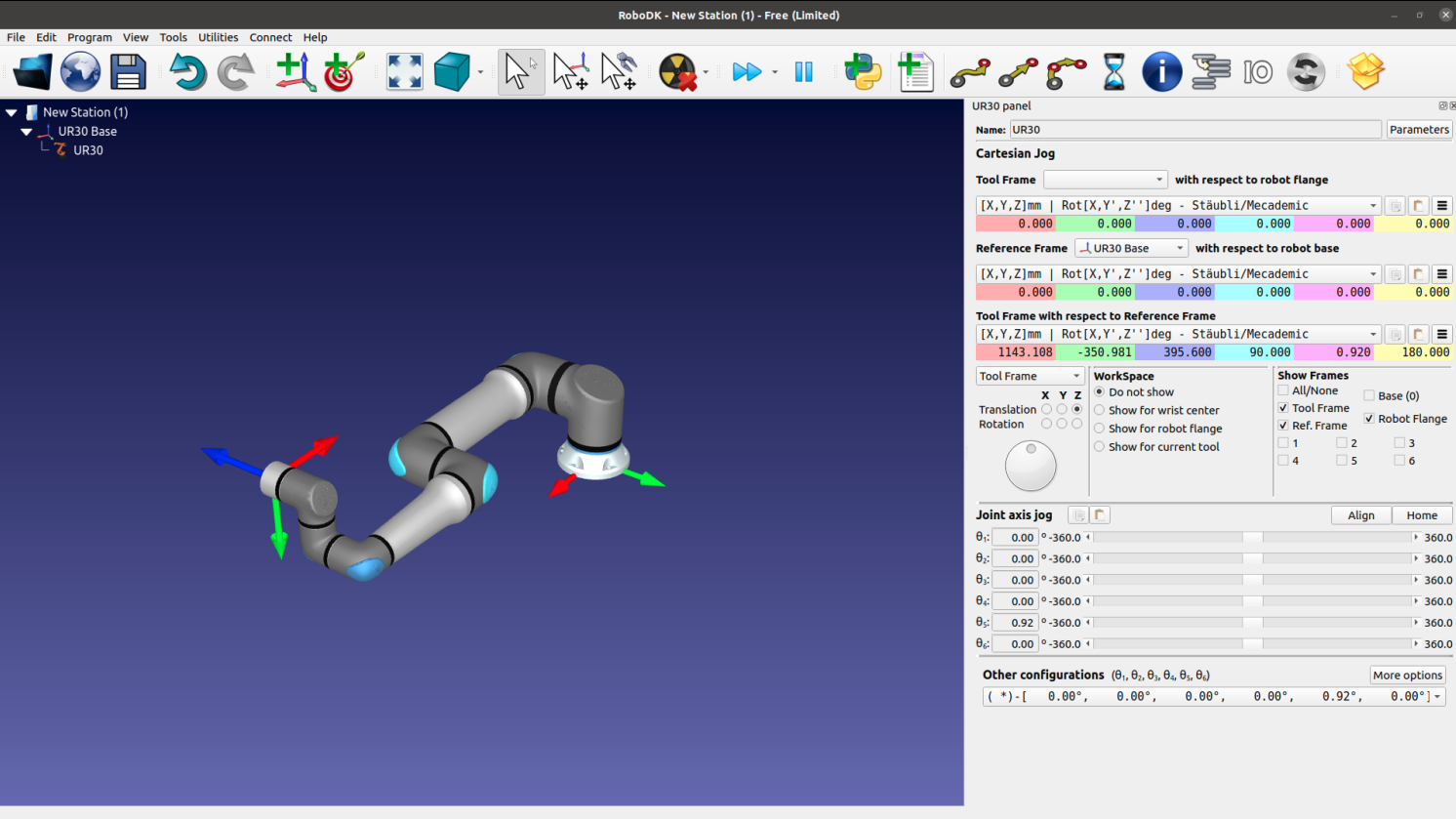The image size is (1456, 819).
Task: Collapse the UR30 Base tree node
Action: 27,131
